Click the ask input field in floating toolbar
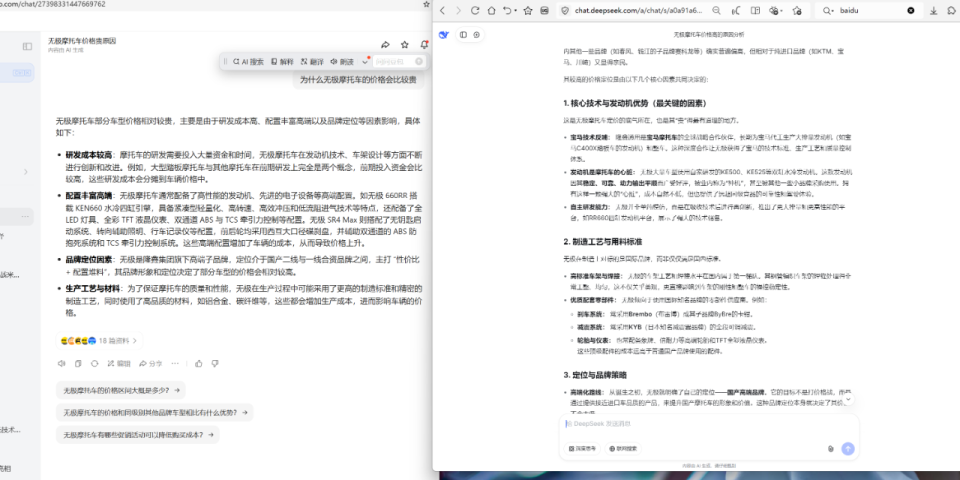960x480 pixels. coord(399,61)
